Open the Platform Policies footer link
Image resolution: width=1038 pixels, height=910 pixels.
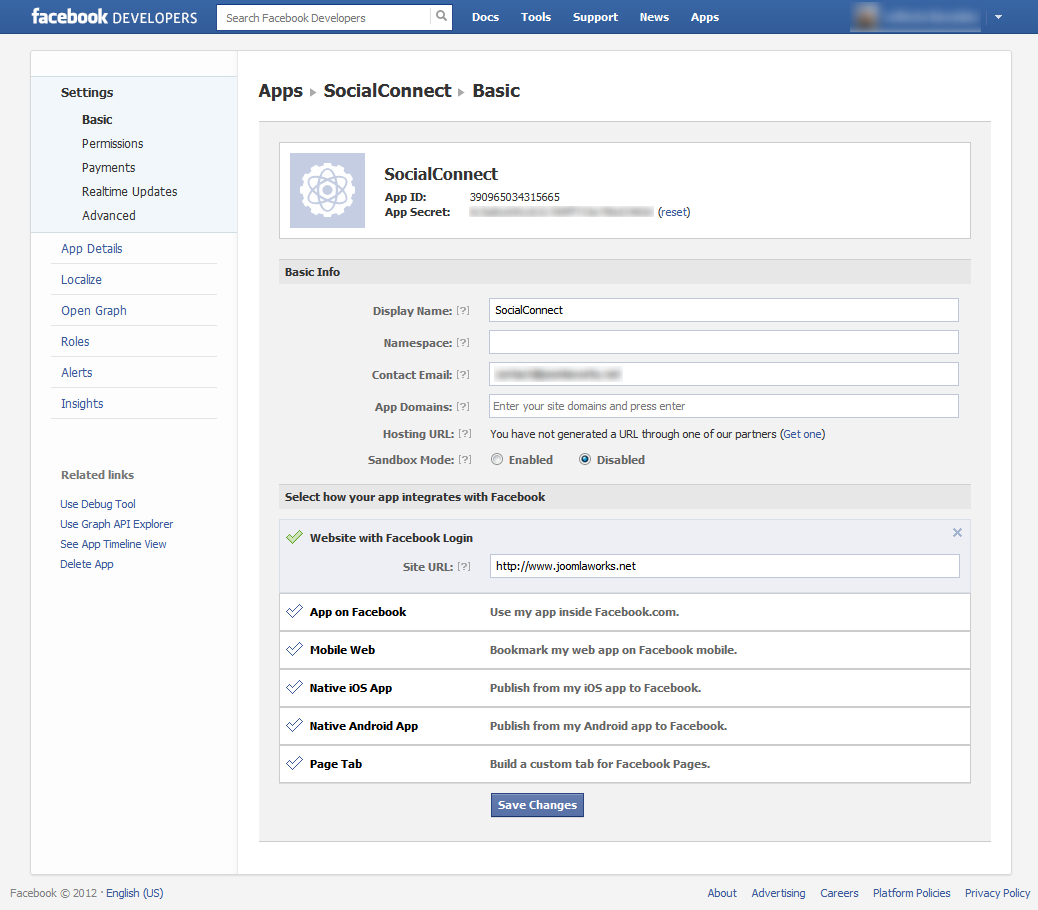click(911, 893)
